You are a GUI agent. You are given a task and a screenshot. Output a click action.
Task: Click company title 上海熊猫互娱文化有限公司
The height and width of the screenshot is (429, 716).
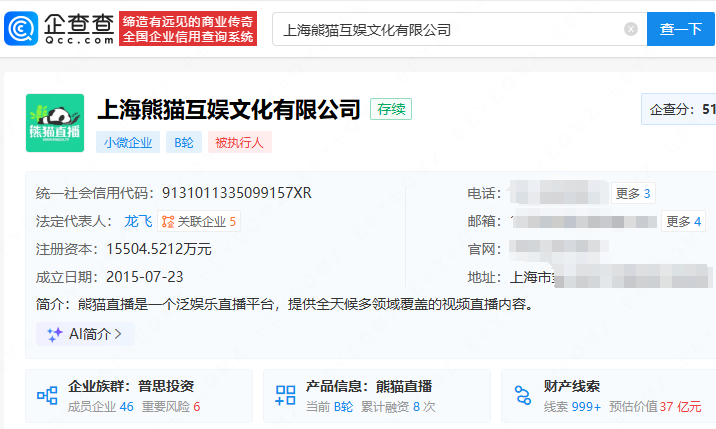pyautogui.click(x=229, y=110)
